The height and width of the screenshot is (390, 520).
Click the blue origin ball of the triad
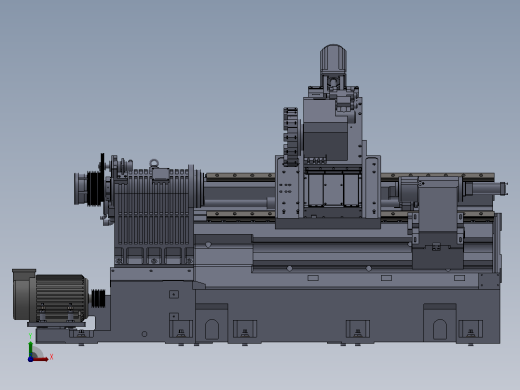click(31, 359)
